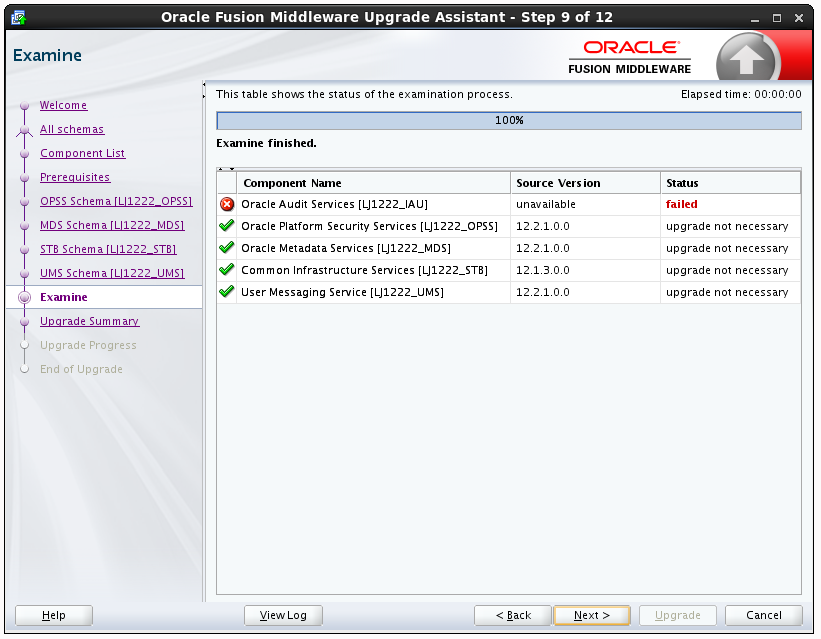Screen dimensions: 821x639
Task: Click the disabled Upgrade Progress step
Action: [88, 345]
